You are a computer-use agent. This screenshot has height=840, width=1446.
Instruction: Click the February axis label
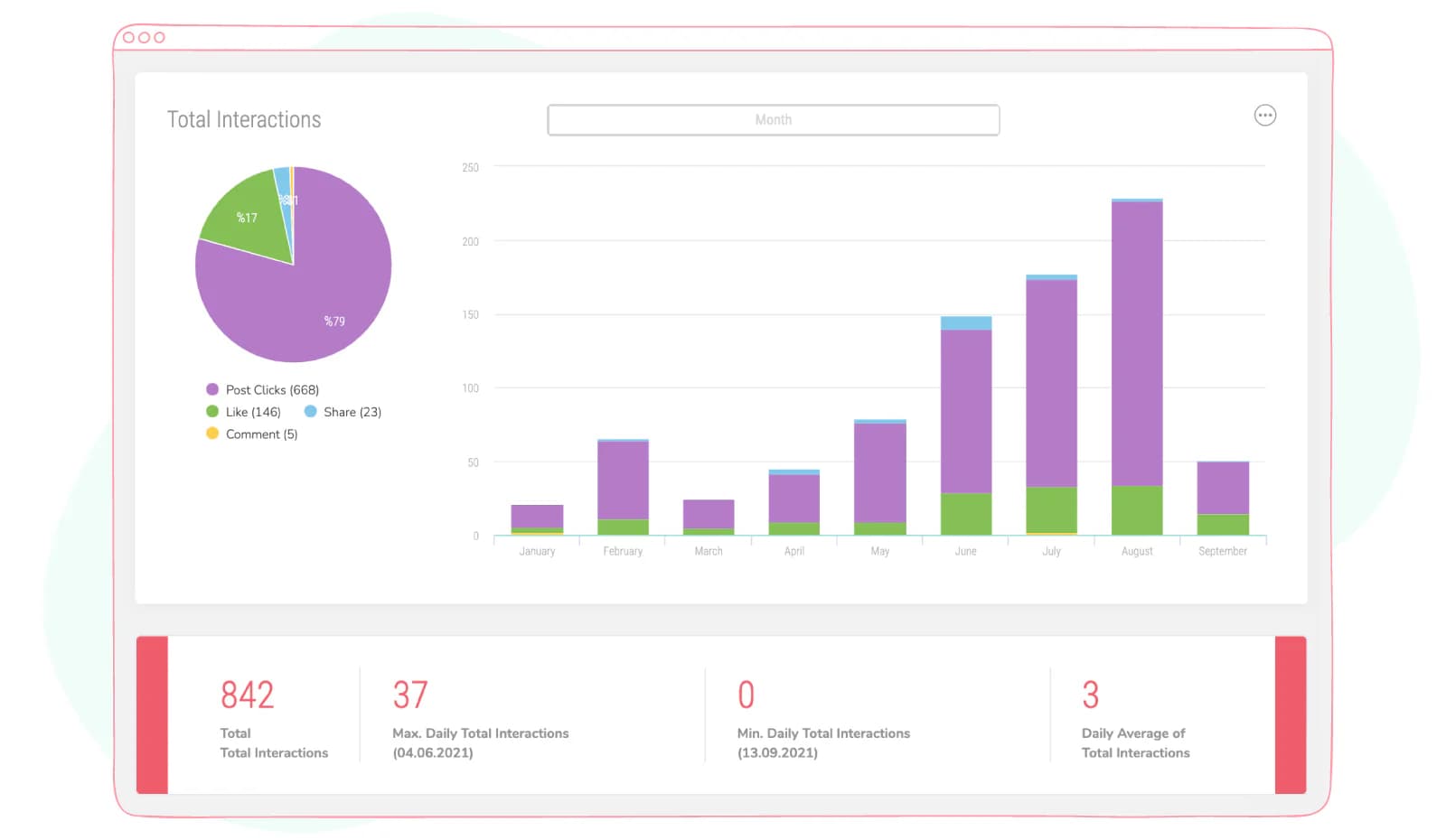623,551
